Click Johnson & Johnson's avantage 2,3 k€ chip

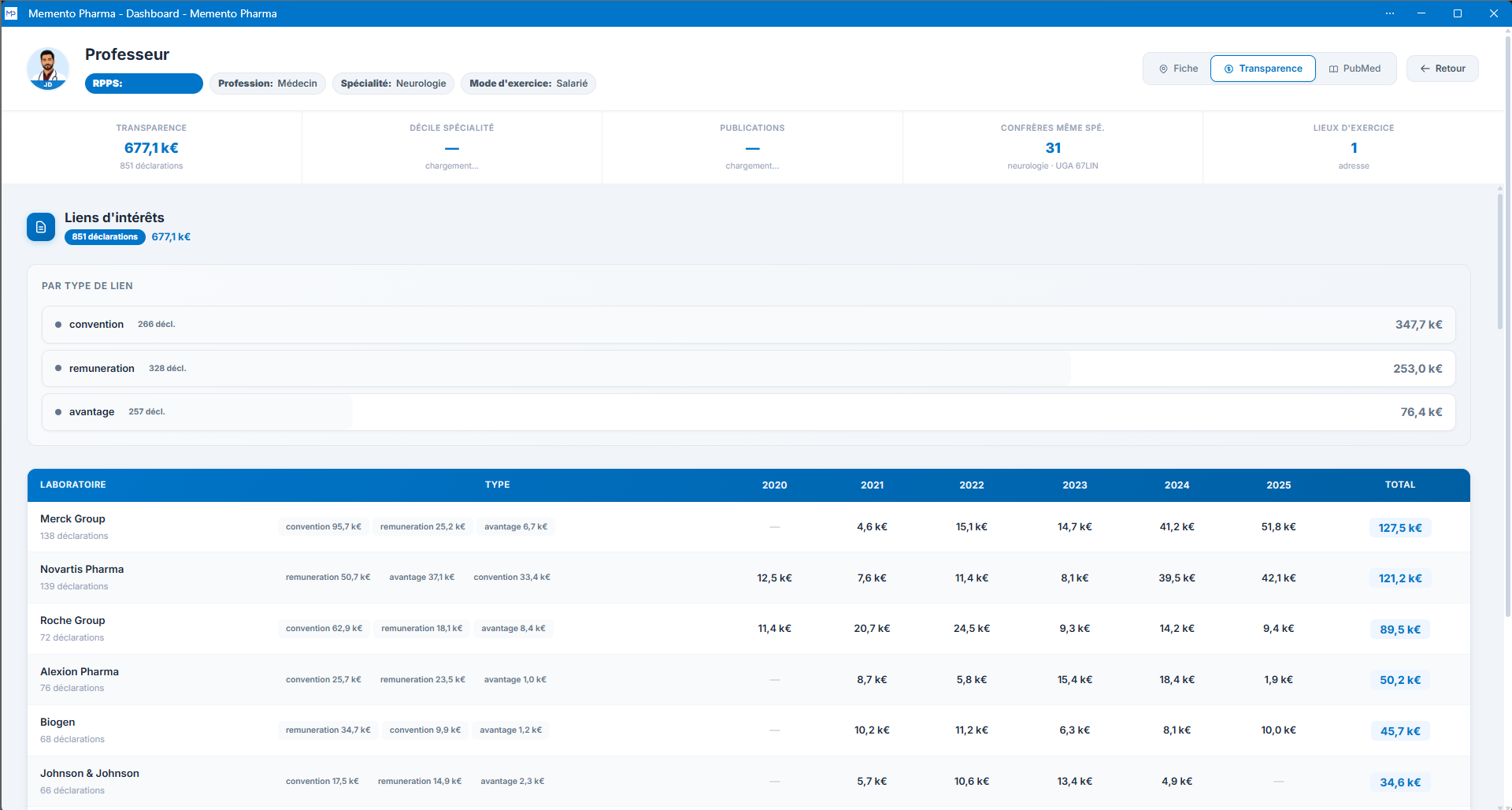click(513, 782)
